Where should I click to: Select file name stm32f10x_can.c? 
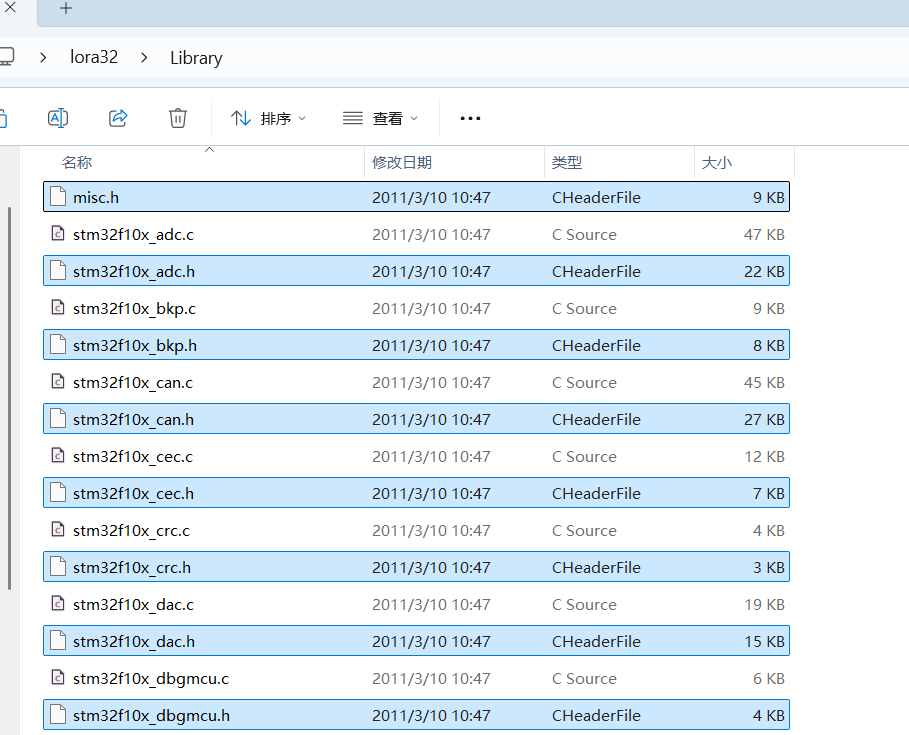tap(133, 383)
